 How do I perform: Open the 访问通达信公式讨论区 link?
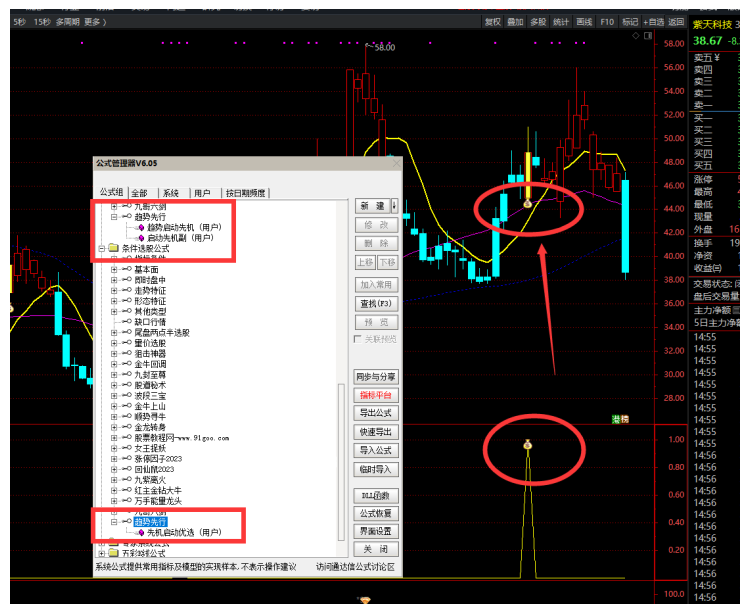pos(355,566)
